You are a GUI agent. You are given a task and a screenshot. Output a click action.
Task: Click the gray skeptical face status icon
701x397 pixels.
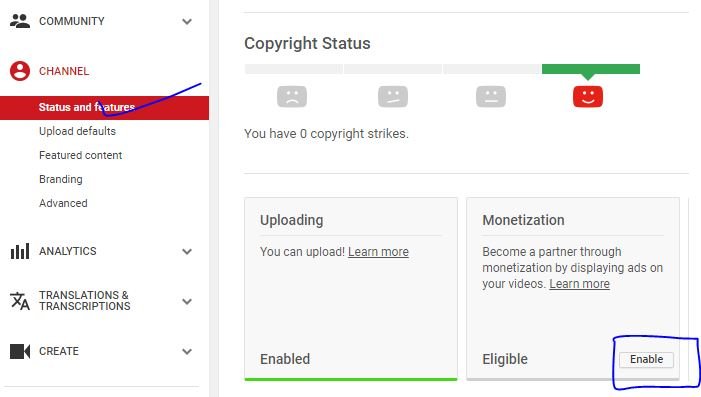pos(393,96)
